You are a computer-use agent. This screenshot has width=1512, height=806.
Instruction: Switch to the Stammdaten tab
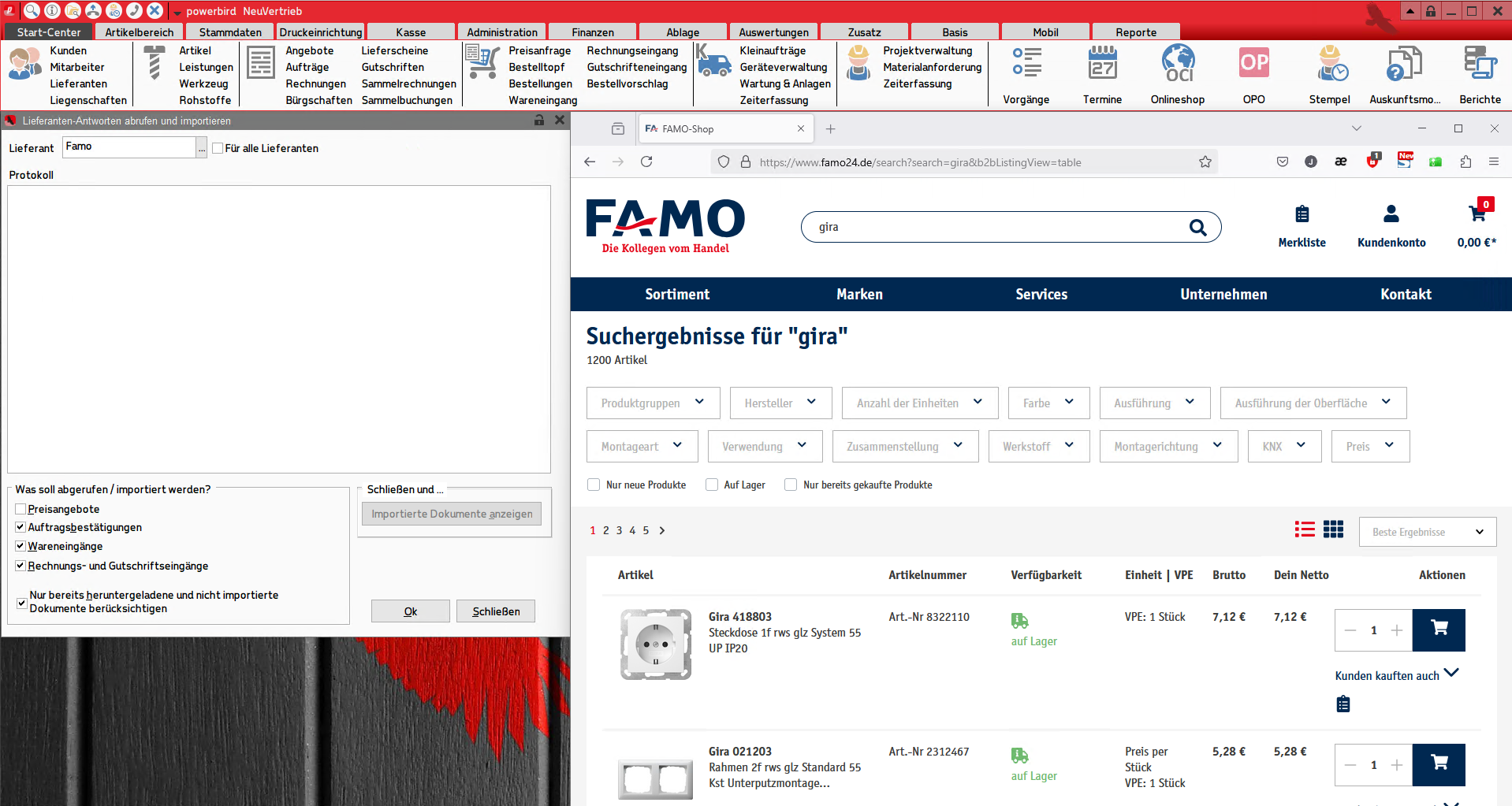tap(230, 32)
